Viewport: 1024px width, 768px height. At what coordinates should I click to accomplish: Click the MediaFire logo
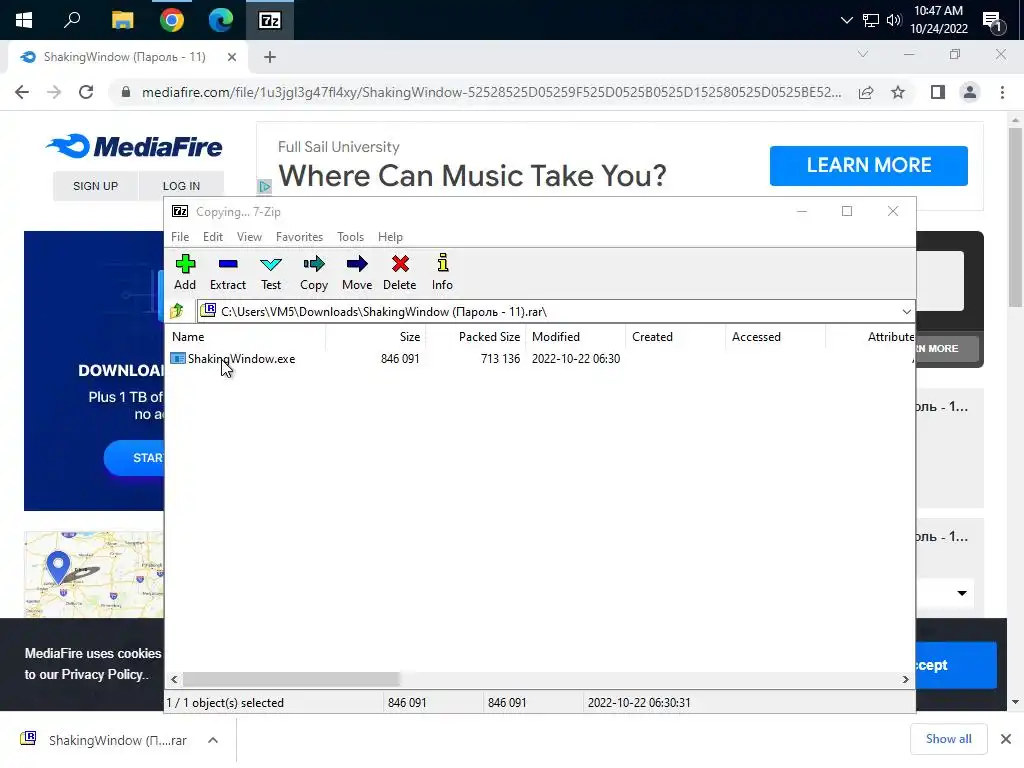point(135,146)
